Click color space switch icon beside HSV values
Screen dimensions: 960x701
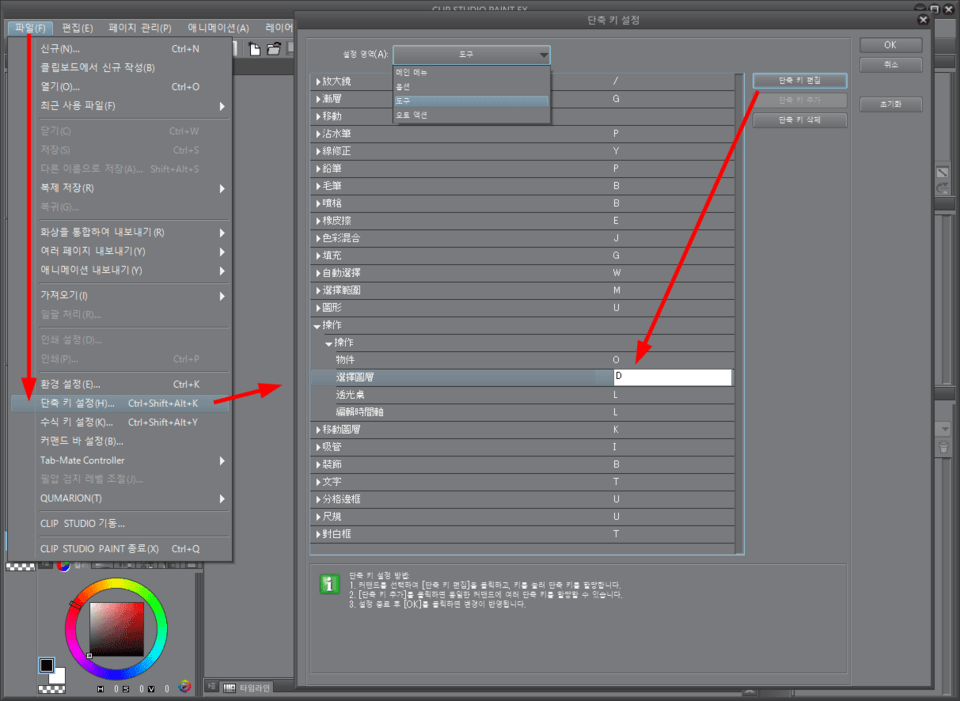click(183, 687)
